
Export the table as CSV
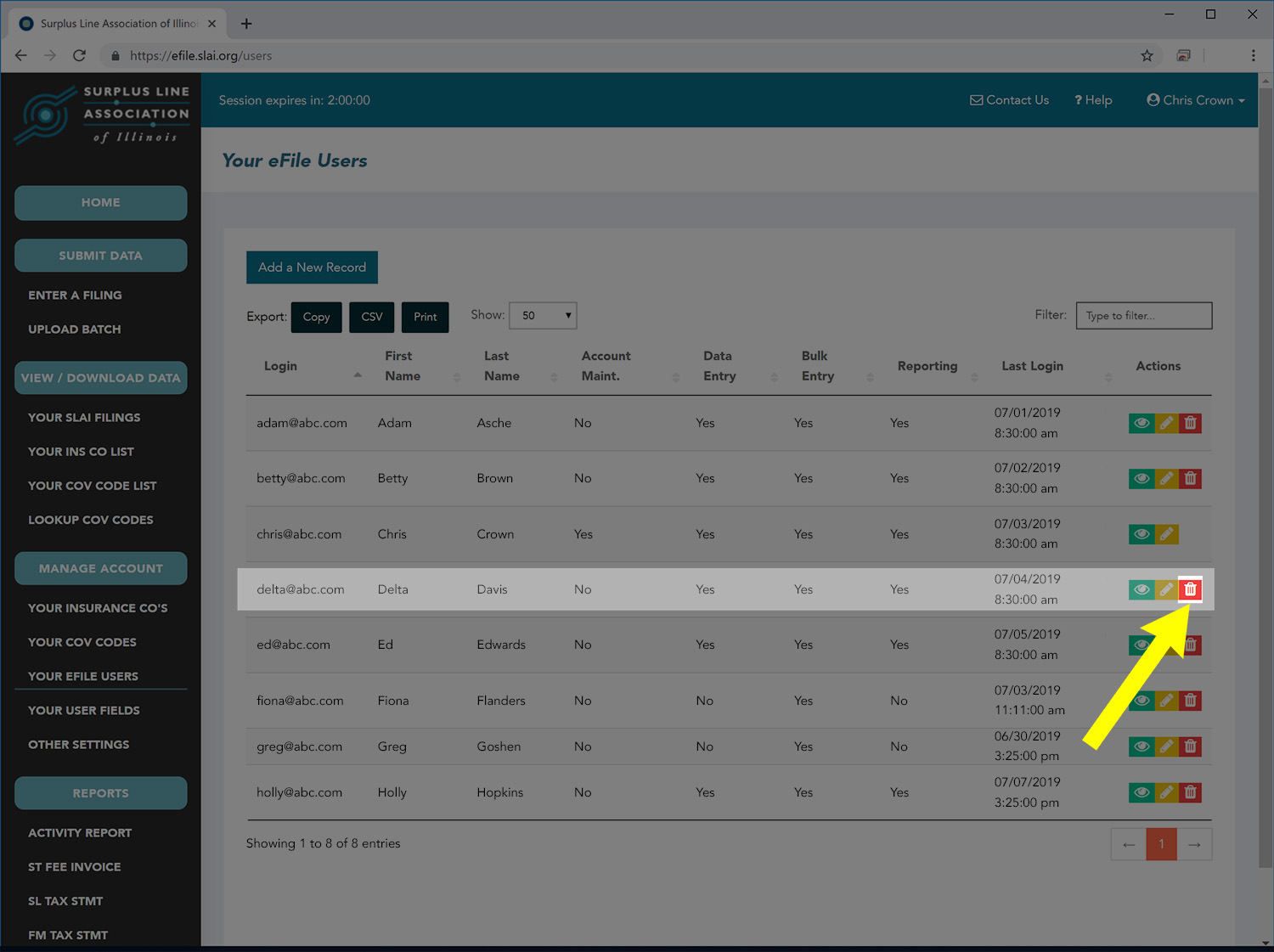(372, 317)
